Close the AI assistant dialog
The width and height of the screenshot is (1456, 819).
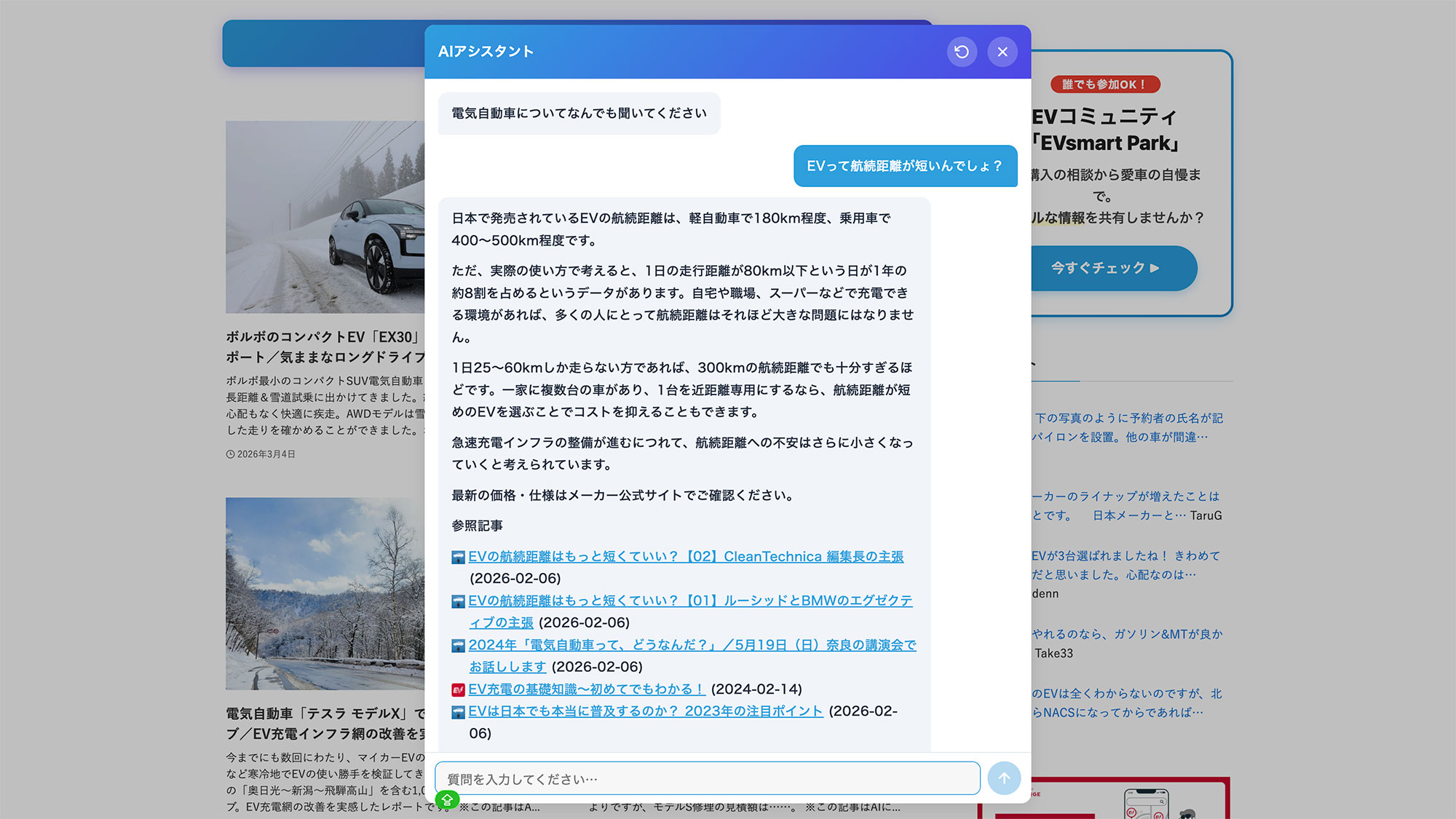pos(1002,52)
